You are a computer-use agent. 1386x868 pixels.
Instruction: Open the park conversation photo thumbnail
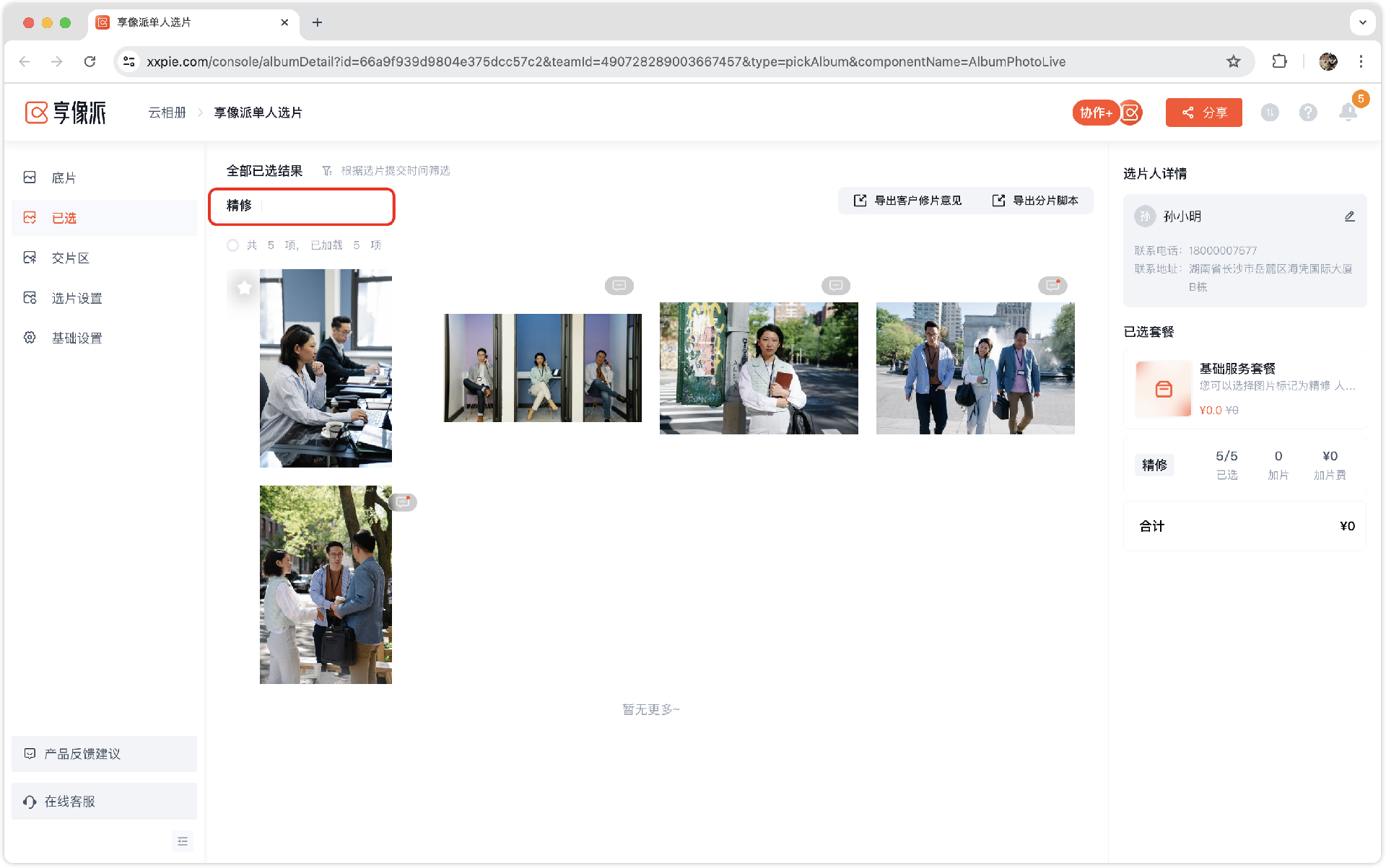326,584
